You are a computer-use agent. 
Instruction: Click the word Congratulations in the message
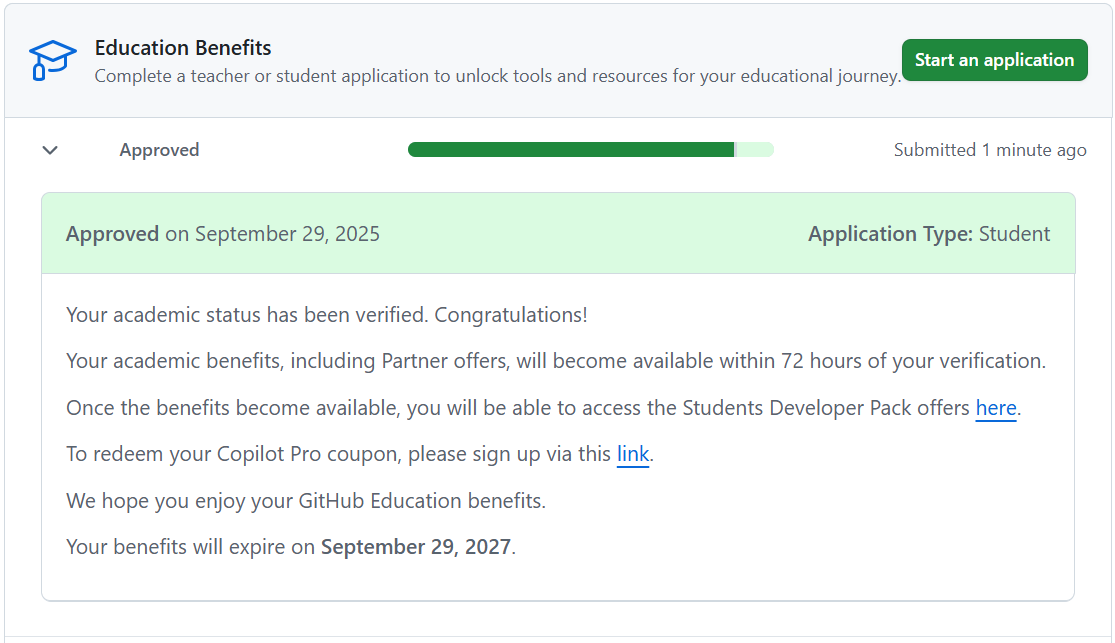[x=510, y=315]
